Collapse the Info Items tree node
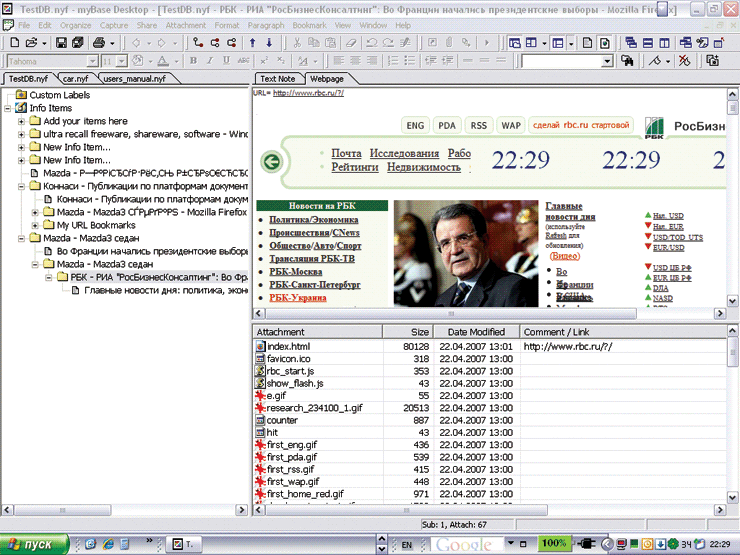740x555 pixels. (8, 109)
